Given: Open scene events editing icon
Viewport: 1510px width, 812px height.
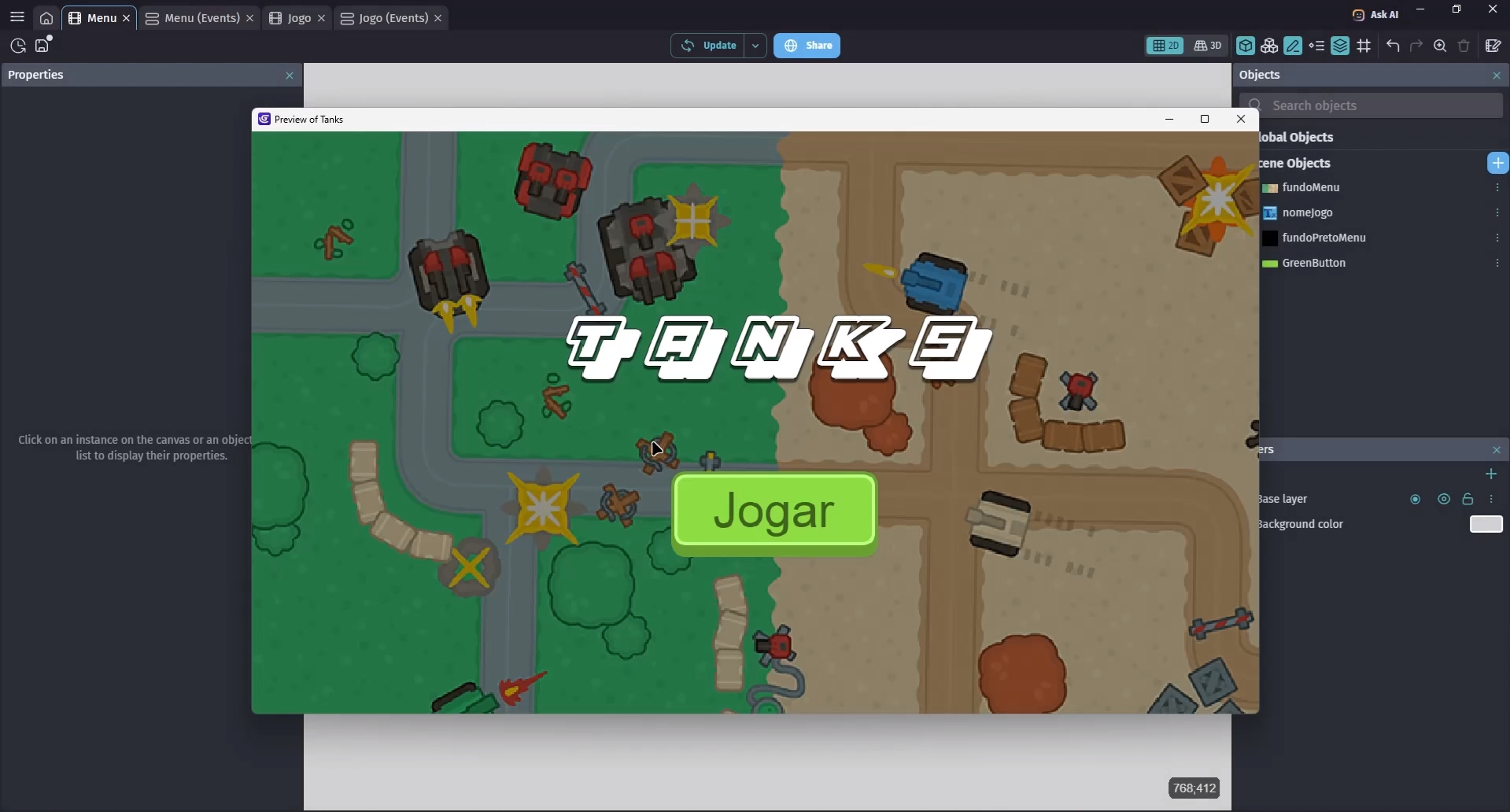Looking at the screenshot, I should (1493, 46).
